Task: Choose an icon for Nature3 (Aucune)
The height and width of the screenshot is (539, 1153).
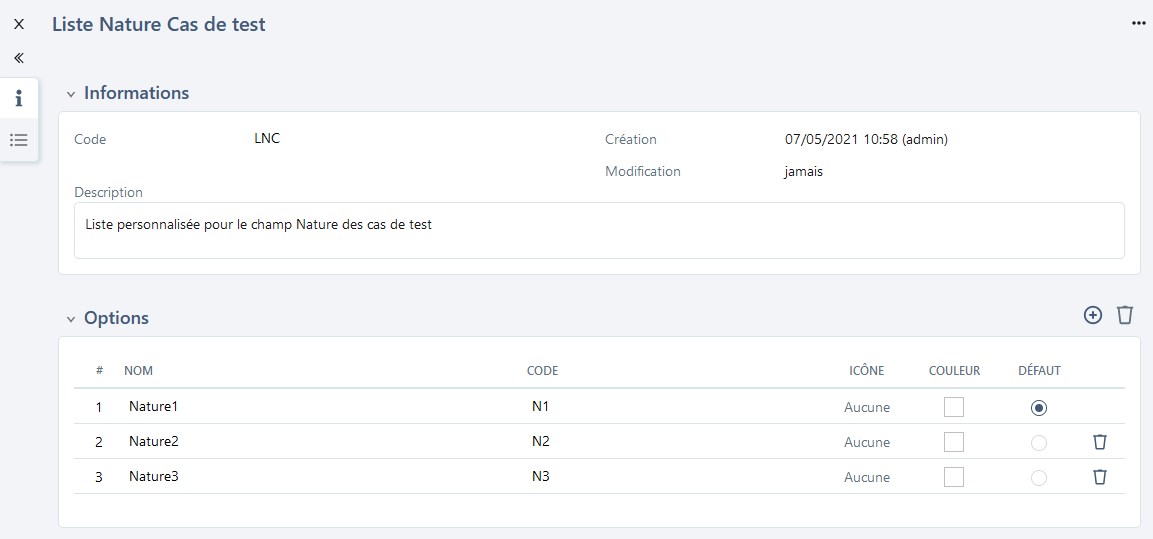Action: [867, 478]
